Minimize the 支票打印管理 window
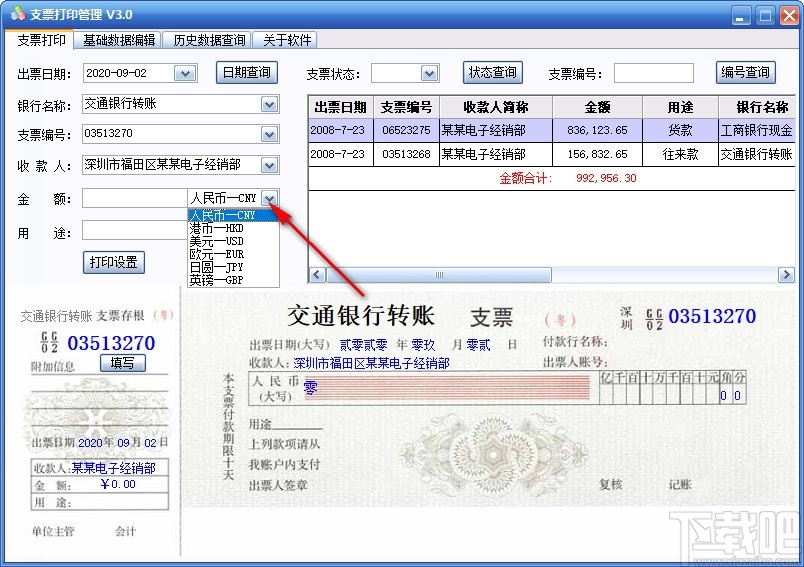Image resolution: width=804 pixels, height=567 pixels. [x=740, y=15]
